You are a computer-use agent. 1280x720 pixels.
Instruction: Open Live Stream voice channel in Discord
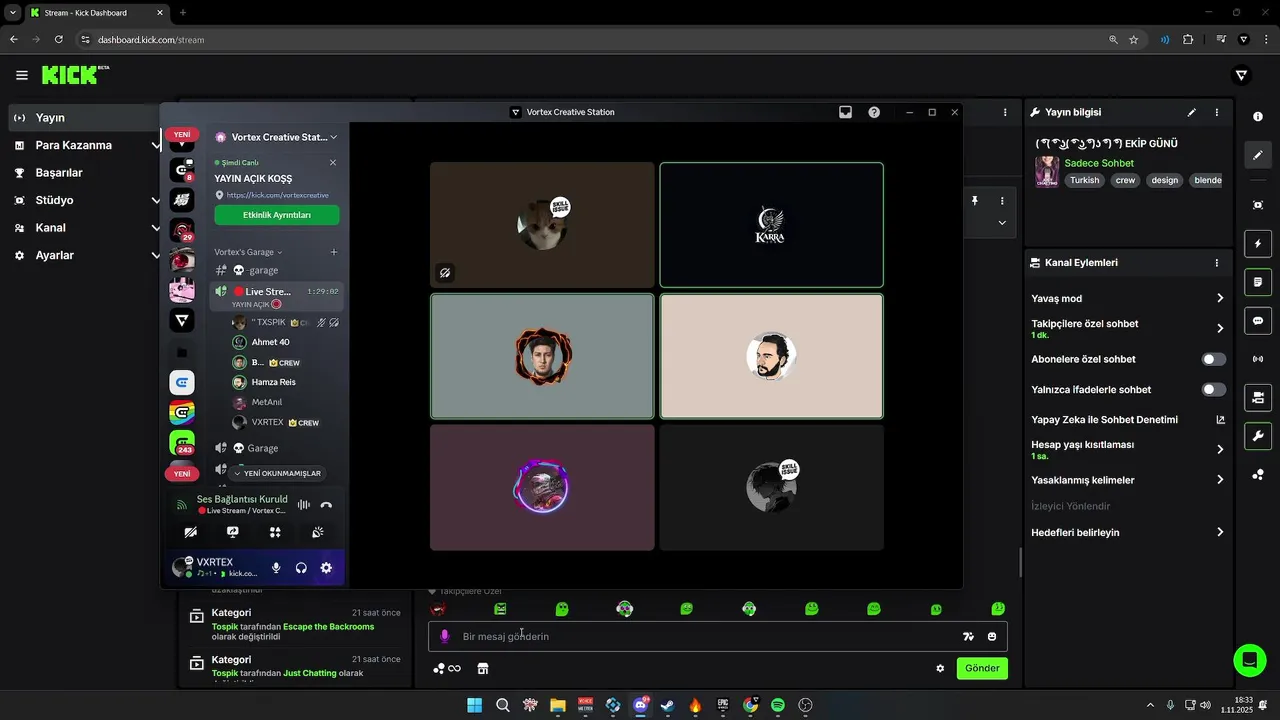pyautogui.click(x=277, y=291)
